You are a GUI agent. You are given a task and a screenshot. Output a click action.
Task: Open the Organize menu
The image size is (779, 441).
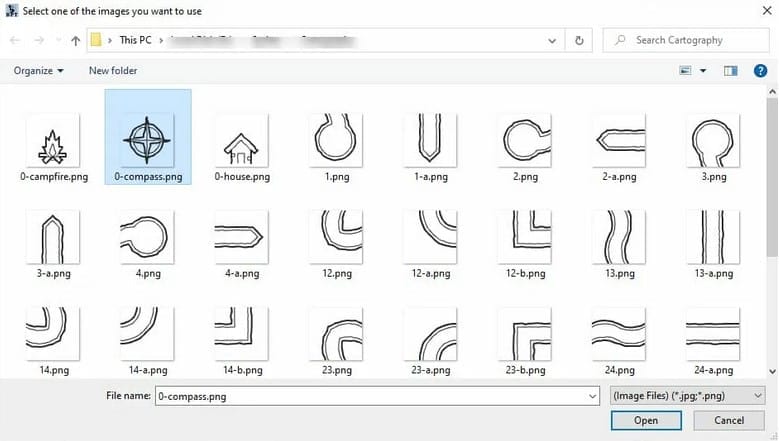(39, 71)
